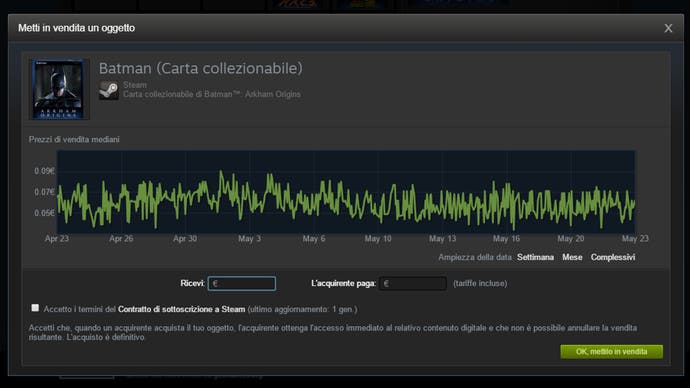Select Carta collezionabile di Batman Arkham Origins text
The width and height of the screenshot is (690, 388).
212,94
